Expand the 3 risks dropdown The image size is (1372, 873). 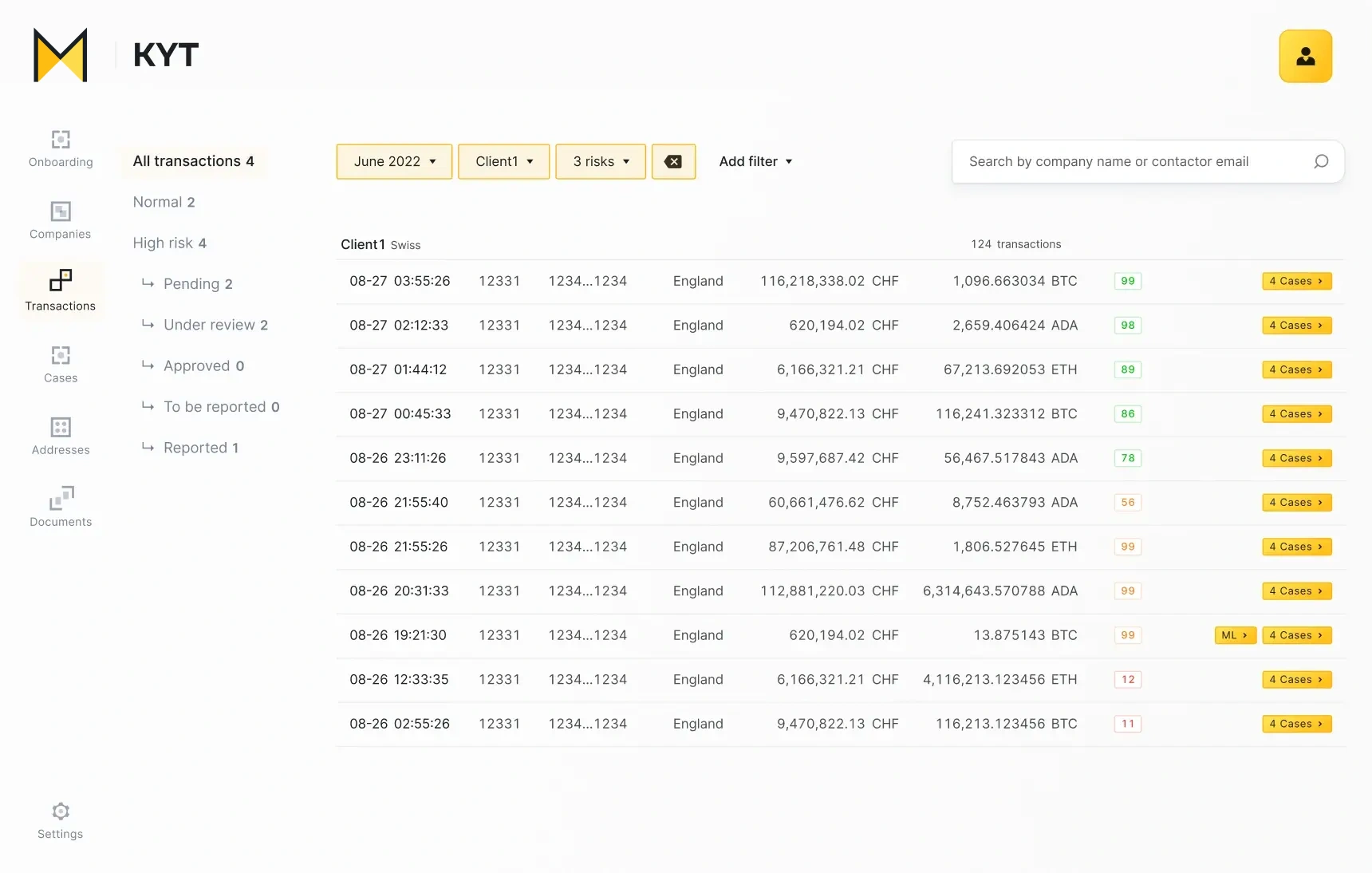600,161
